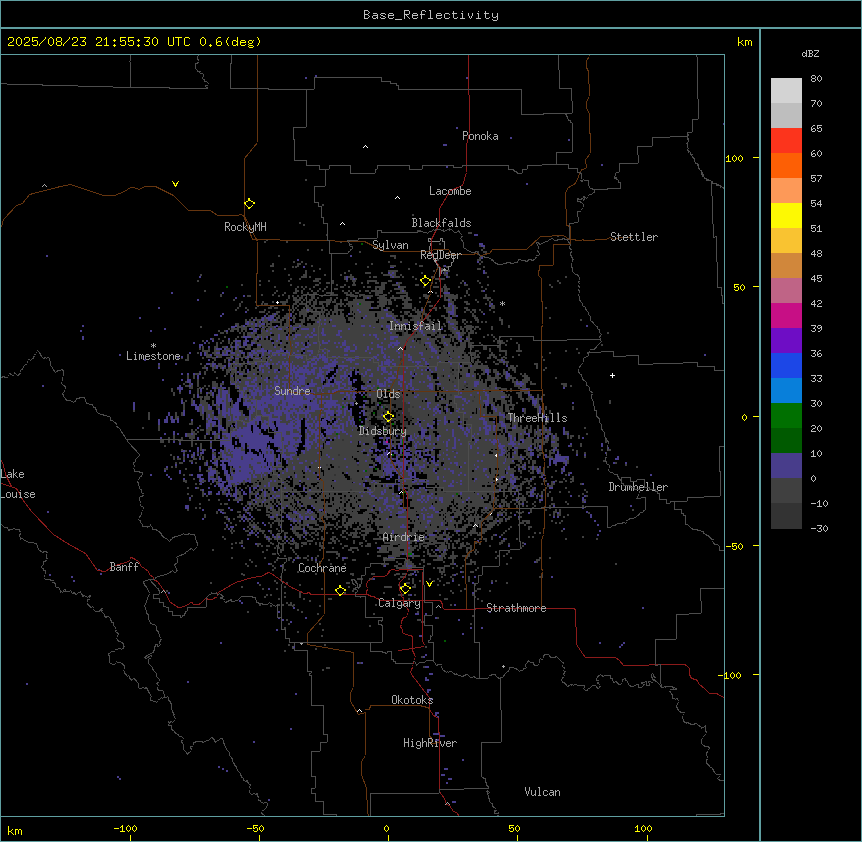Click the -50 tick on the bottom axis
The height and width of the screenshot is (842, 862).
coord(255,828)
